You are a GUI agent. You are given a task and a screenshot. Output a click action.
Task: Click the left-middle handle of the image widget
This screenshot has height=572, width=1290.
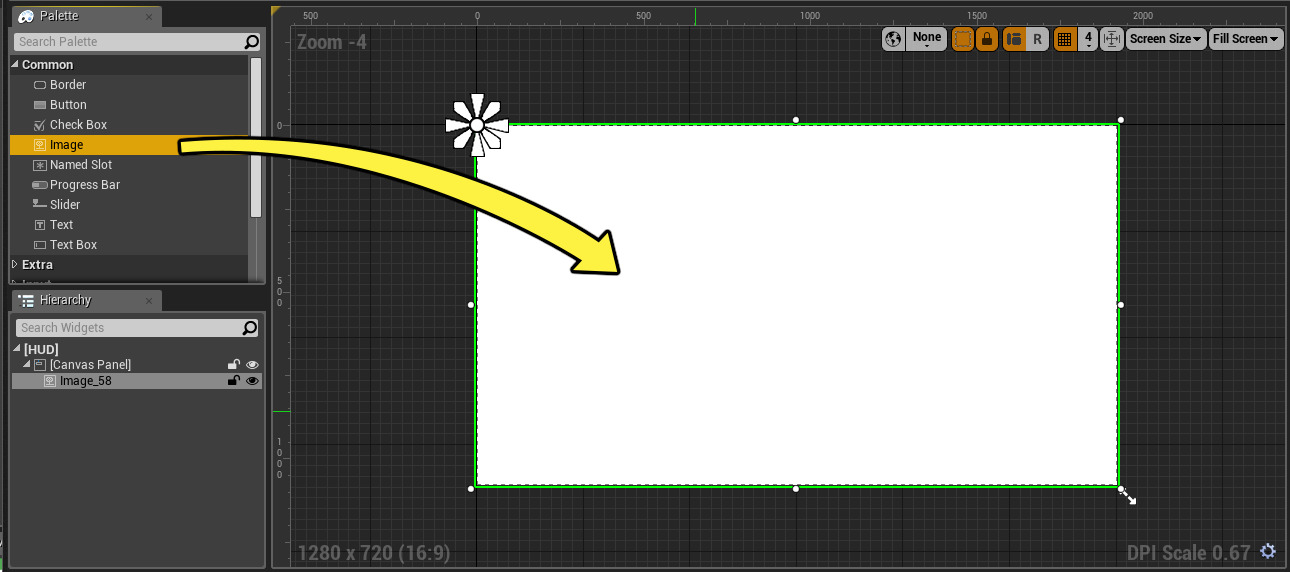(x=471, y=304)
